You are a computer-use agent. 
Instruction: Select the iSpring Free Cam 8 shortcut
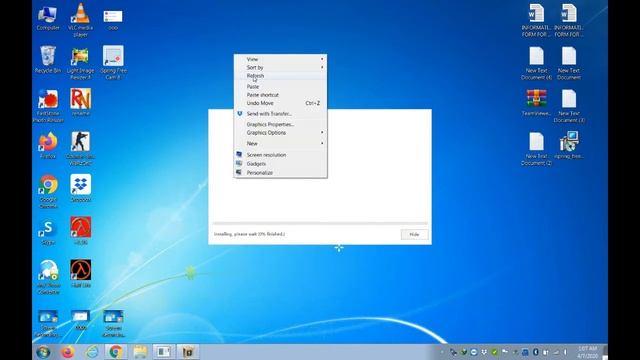tap(113, 62)
